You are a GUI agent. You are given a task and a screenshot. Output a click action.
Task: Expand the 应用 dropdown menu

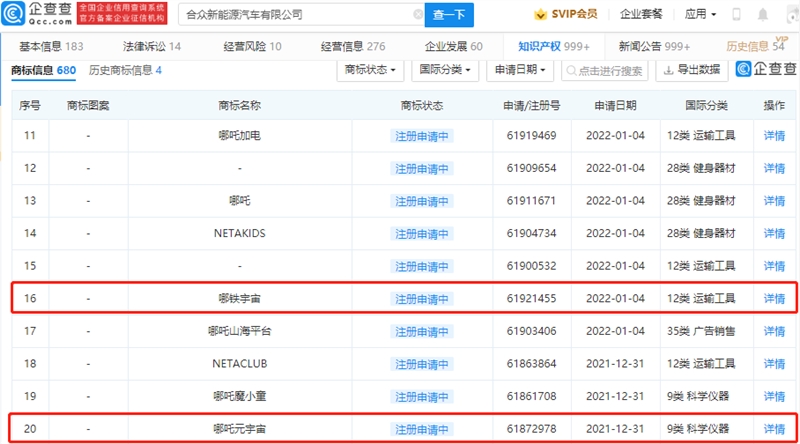click(700, 14)
